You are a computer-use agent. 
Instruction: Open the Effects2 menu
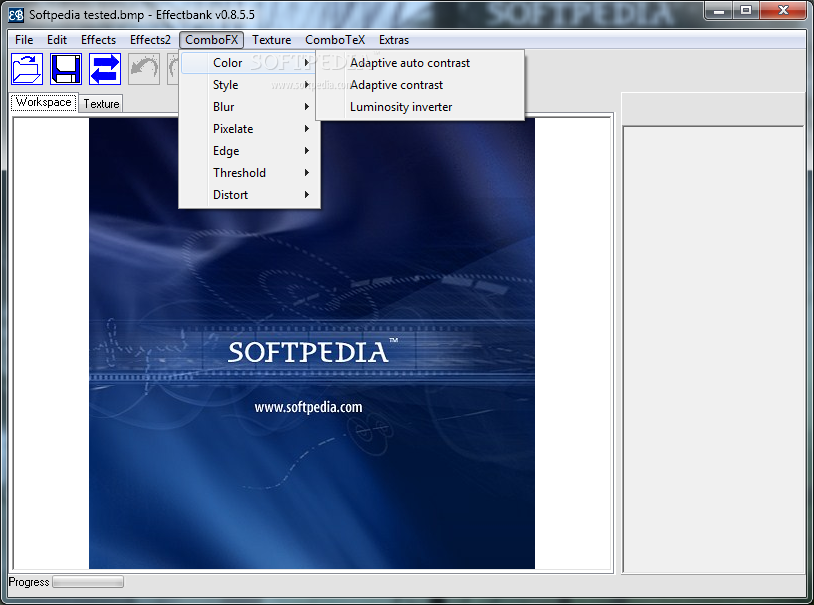pos(150,40)
